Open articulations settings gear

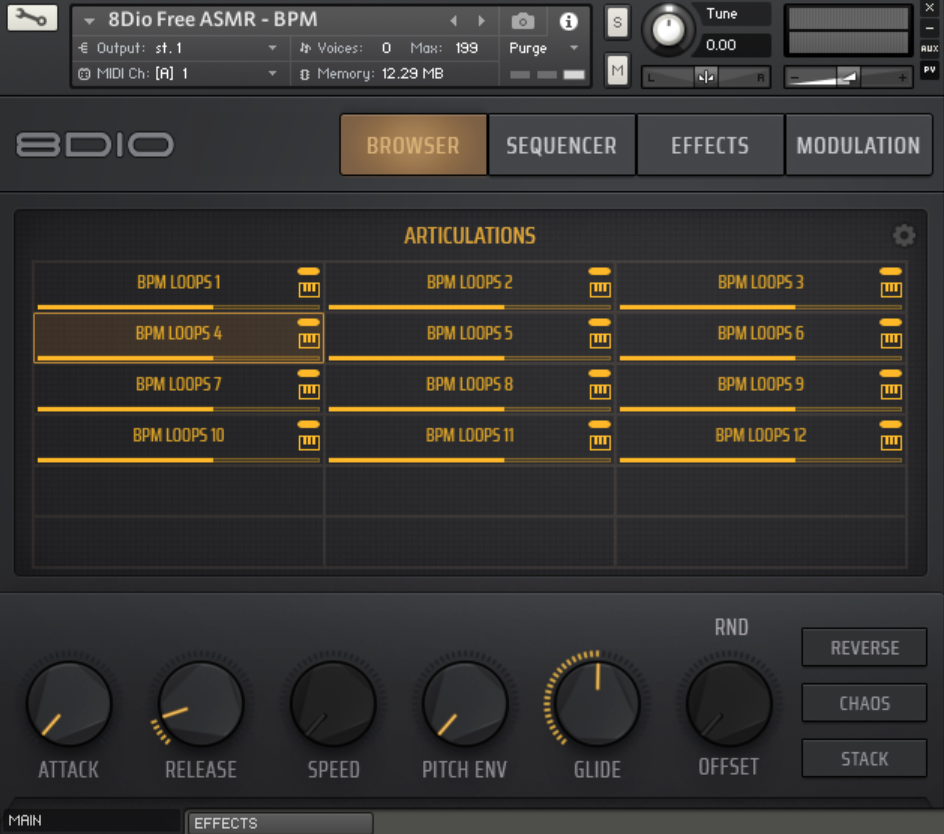point(904,235)
